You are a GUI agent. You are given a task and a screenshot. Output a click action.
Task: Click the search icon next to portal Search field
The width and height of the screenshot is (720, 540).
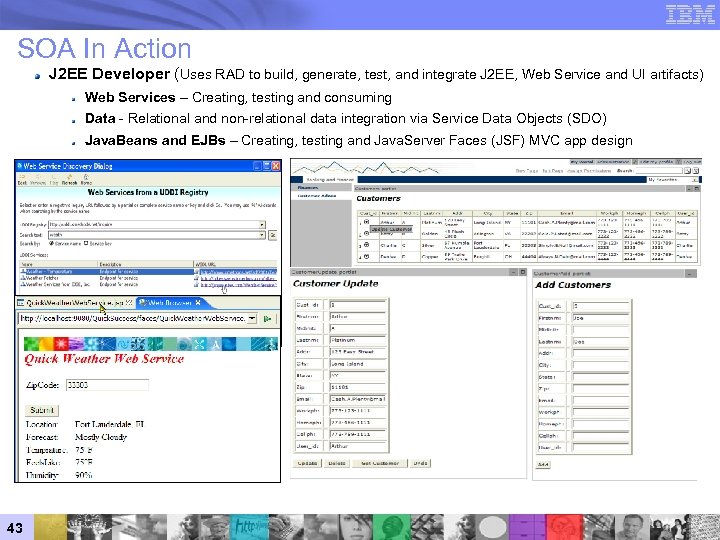pos(687,171)
